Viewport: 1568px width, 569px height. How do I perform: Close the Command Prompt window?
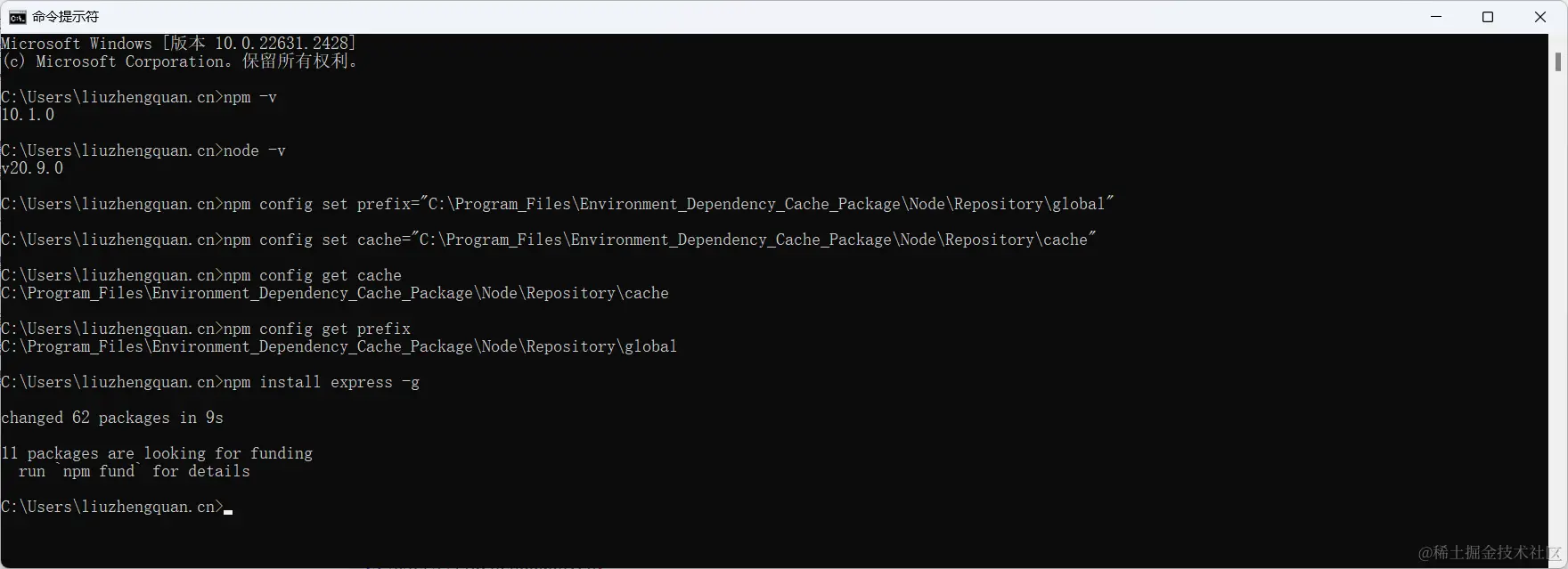(1539, 17)
